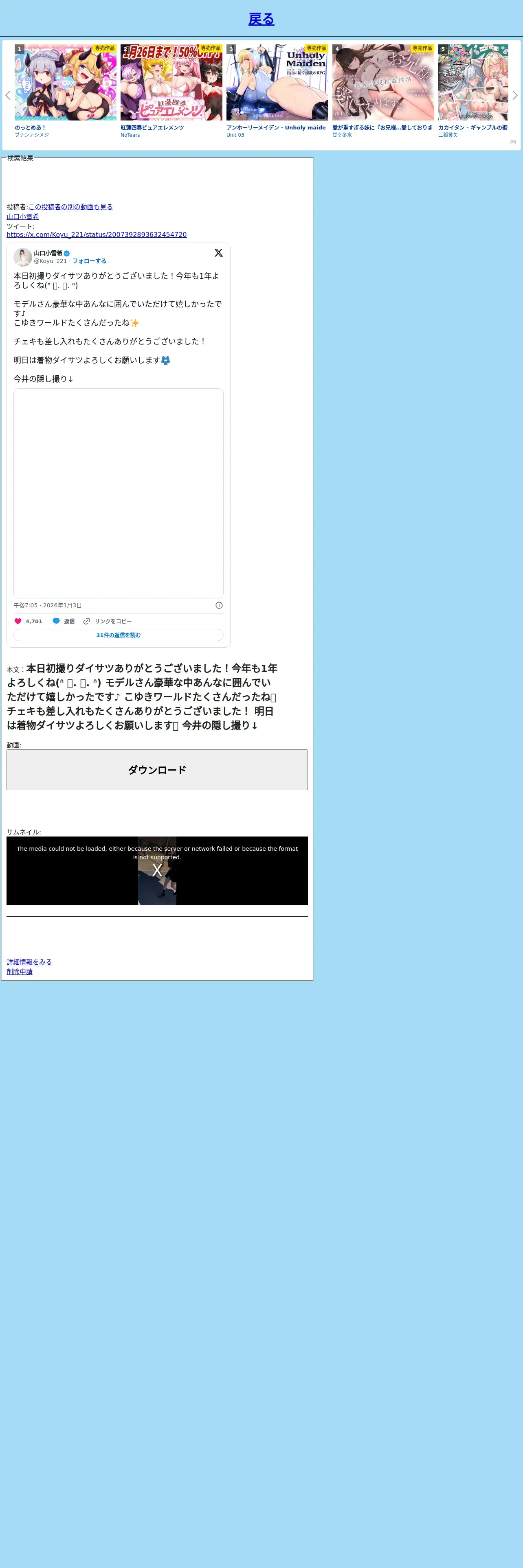Image resolution: width=523 pixels, height=1568 pixels.
Task: Open 削除申請 link
Action: pyautogui.click(x=20, y=972)
